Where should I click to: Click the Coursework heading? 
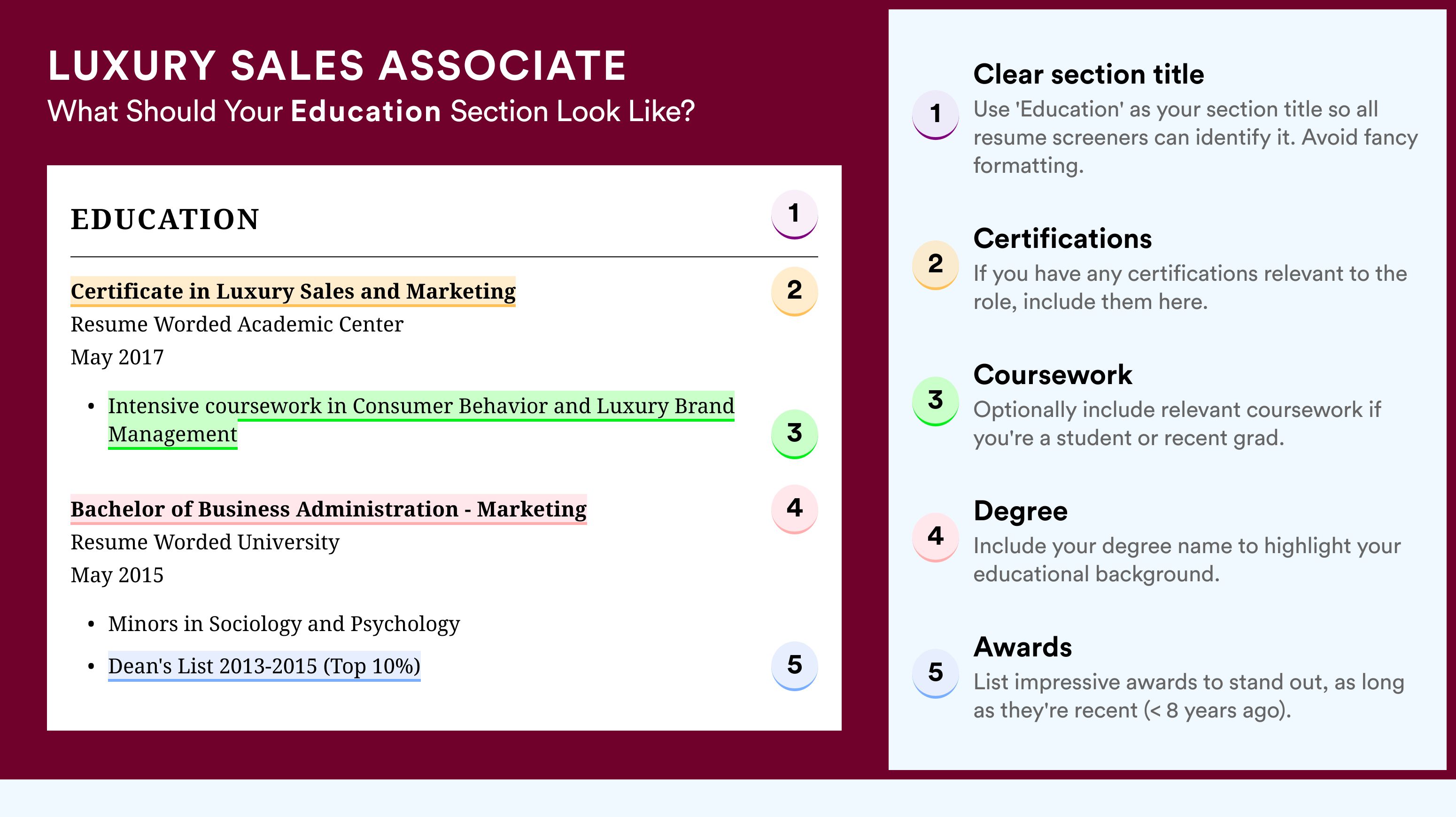[1053, 375]
